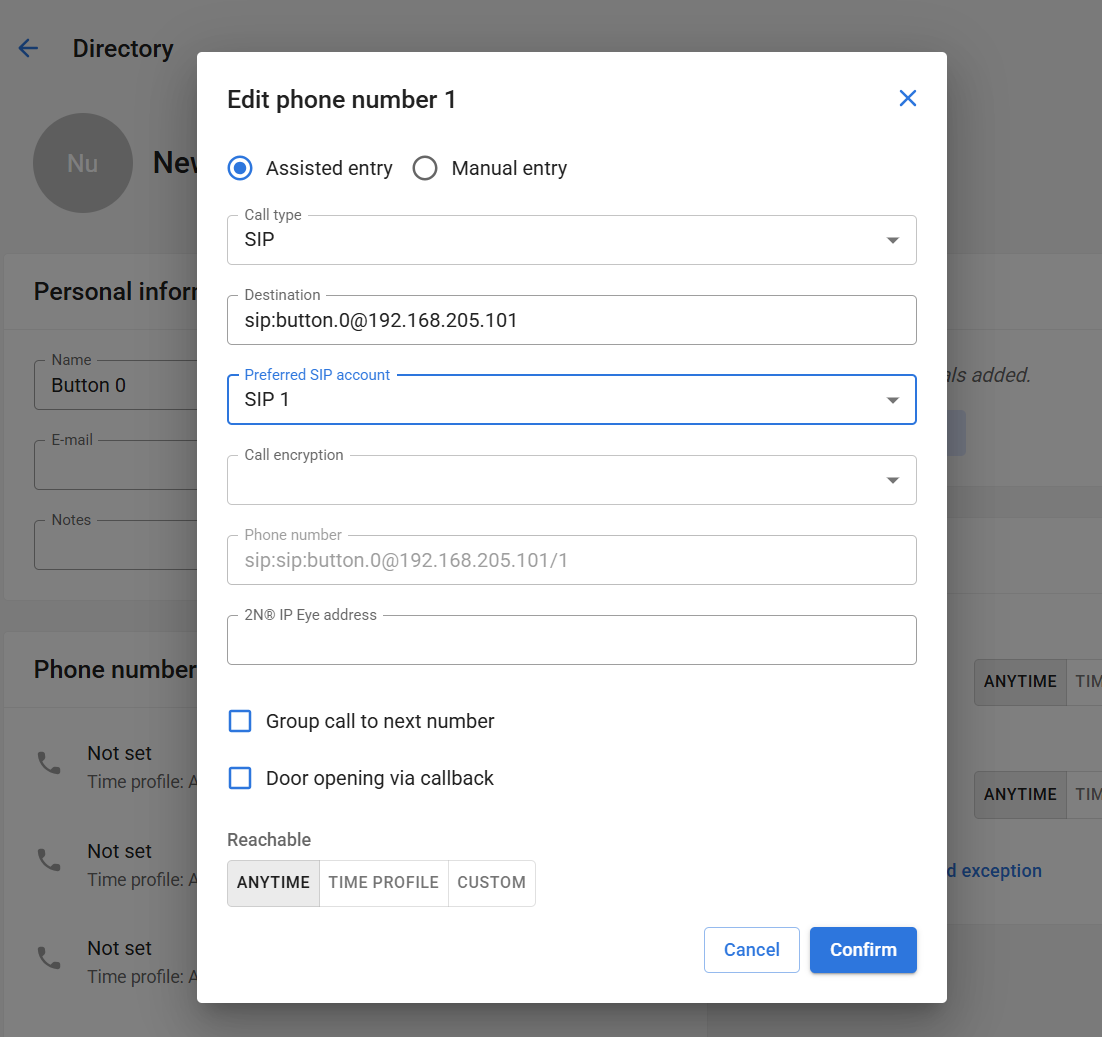Viewport: 1102px width, 1037px height.
Task: Click the Name field showing Button 0
Action: (x=116, y=385)
